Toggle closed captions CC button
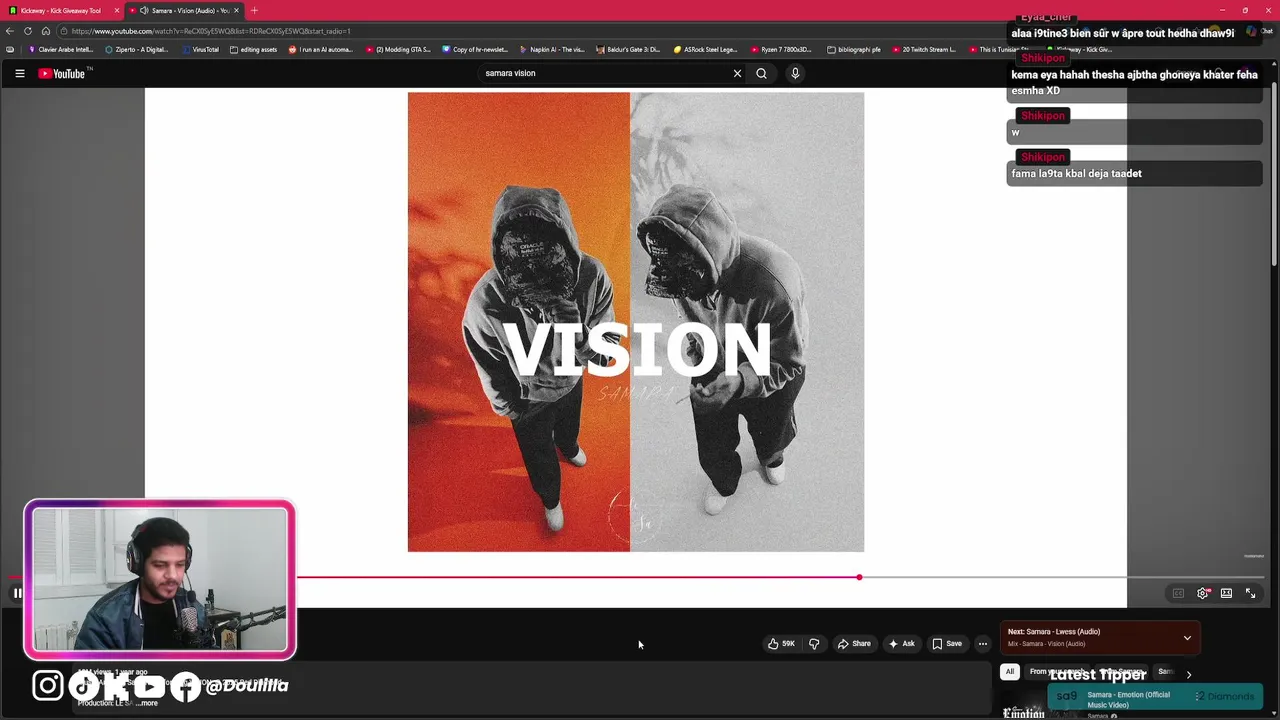The width and height of the screenshot is (1280, 720). point(1178,593)
